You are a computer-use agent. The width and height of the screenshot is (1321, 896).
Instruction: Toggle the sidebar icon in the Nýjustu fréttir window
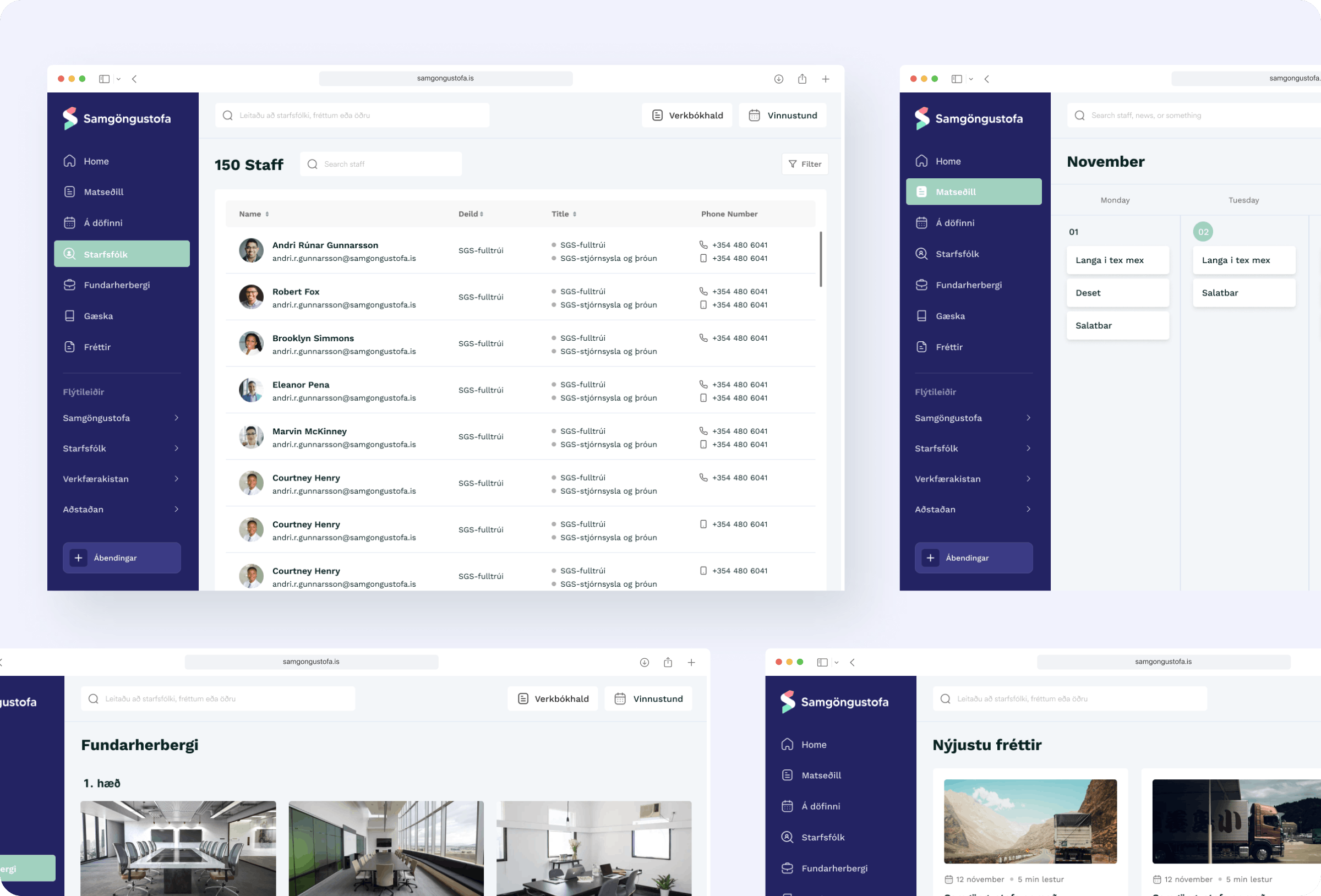coord(822,662)
